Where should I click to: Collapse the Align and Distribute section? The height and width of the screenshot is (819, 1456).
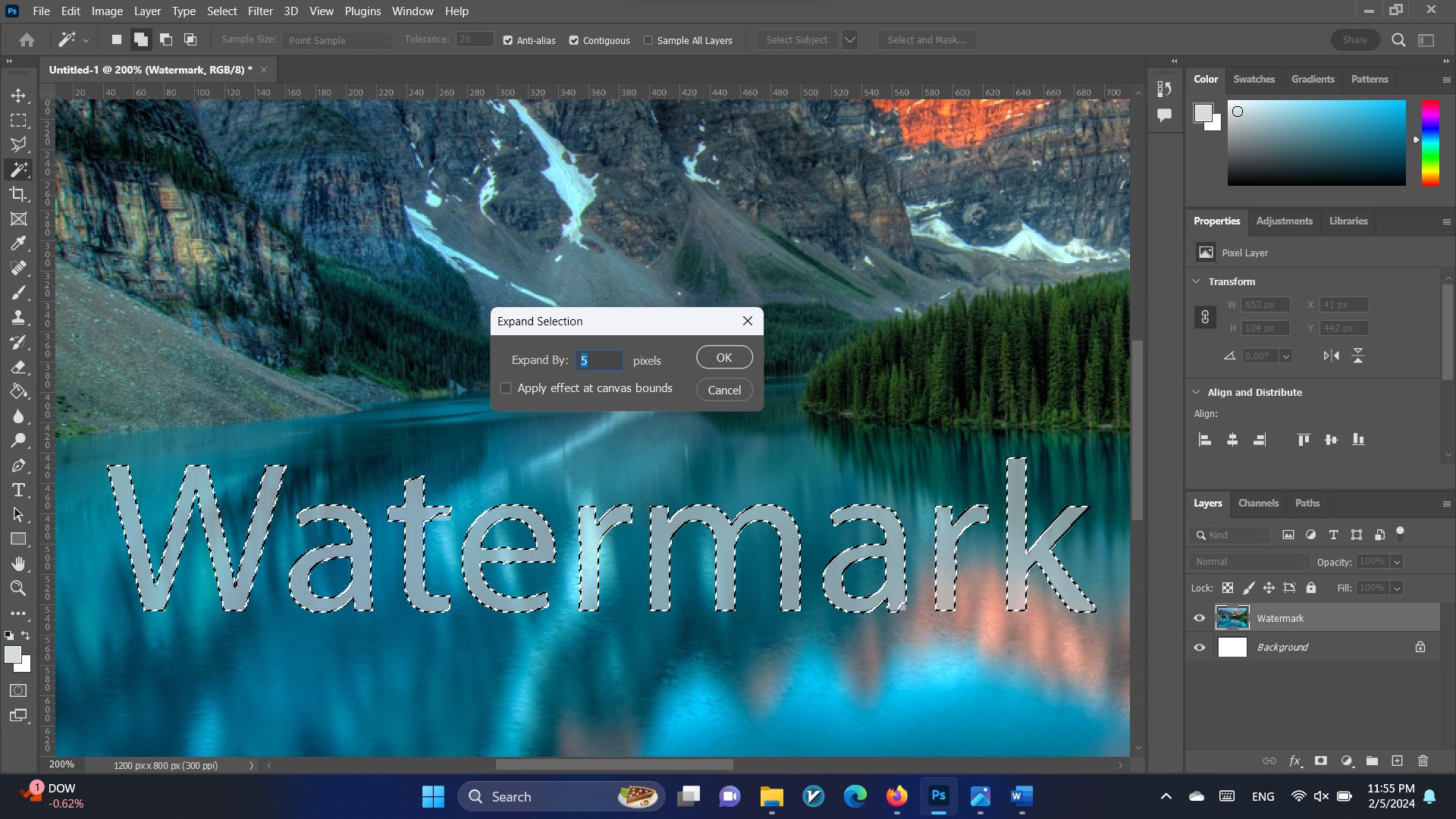1197,392
